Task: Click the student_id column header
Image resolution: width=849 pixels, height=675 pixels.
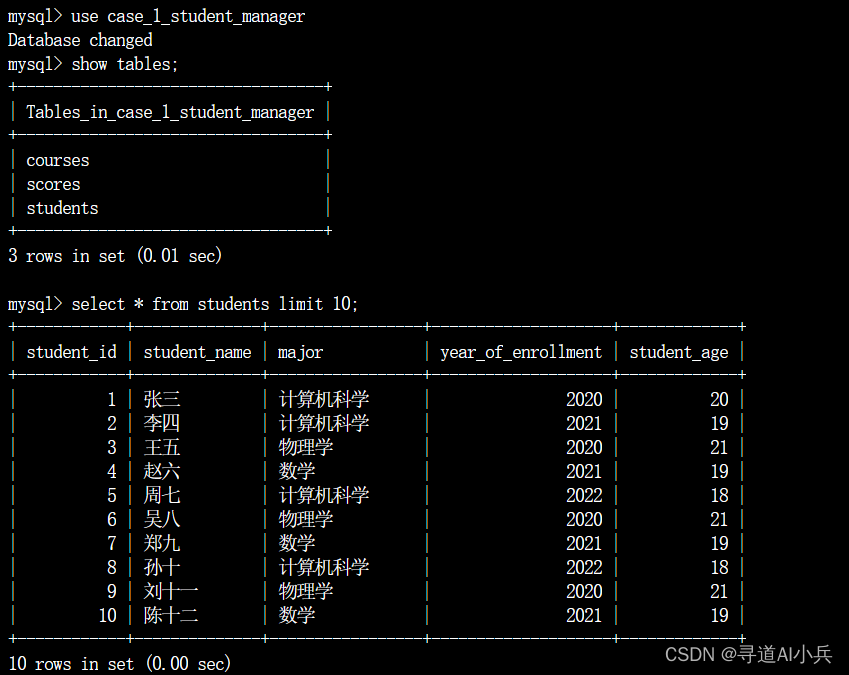Action: (71, 352)
